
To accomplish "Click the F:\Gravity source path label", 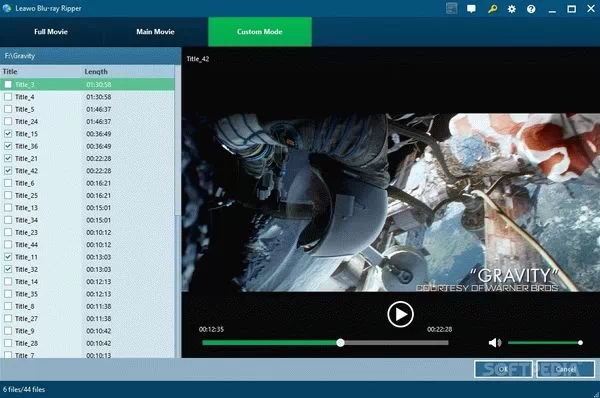I will (20, 56).
